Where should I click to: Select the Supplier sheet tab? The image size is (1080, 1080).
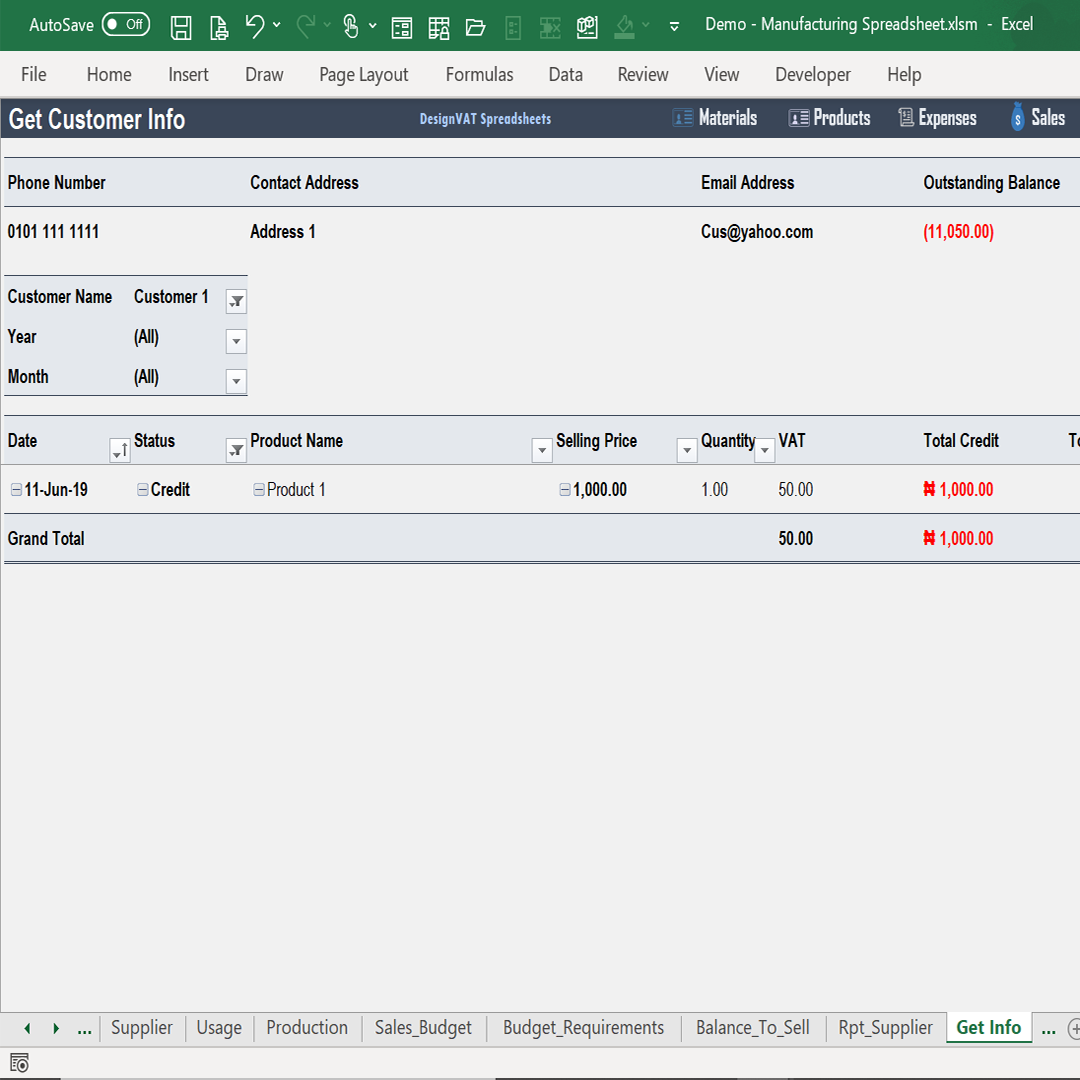[141, 1028]
